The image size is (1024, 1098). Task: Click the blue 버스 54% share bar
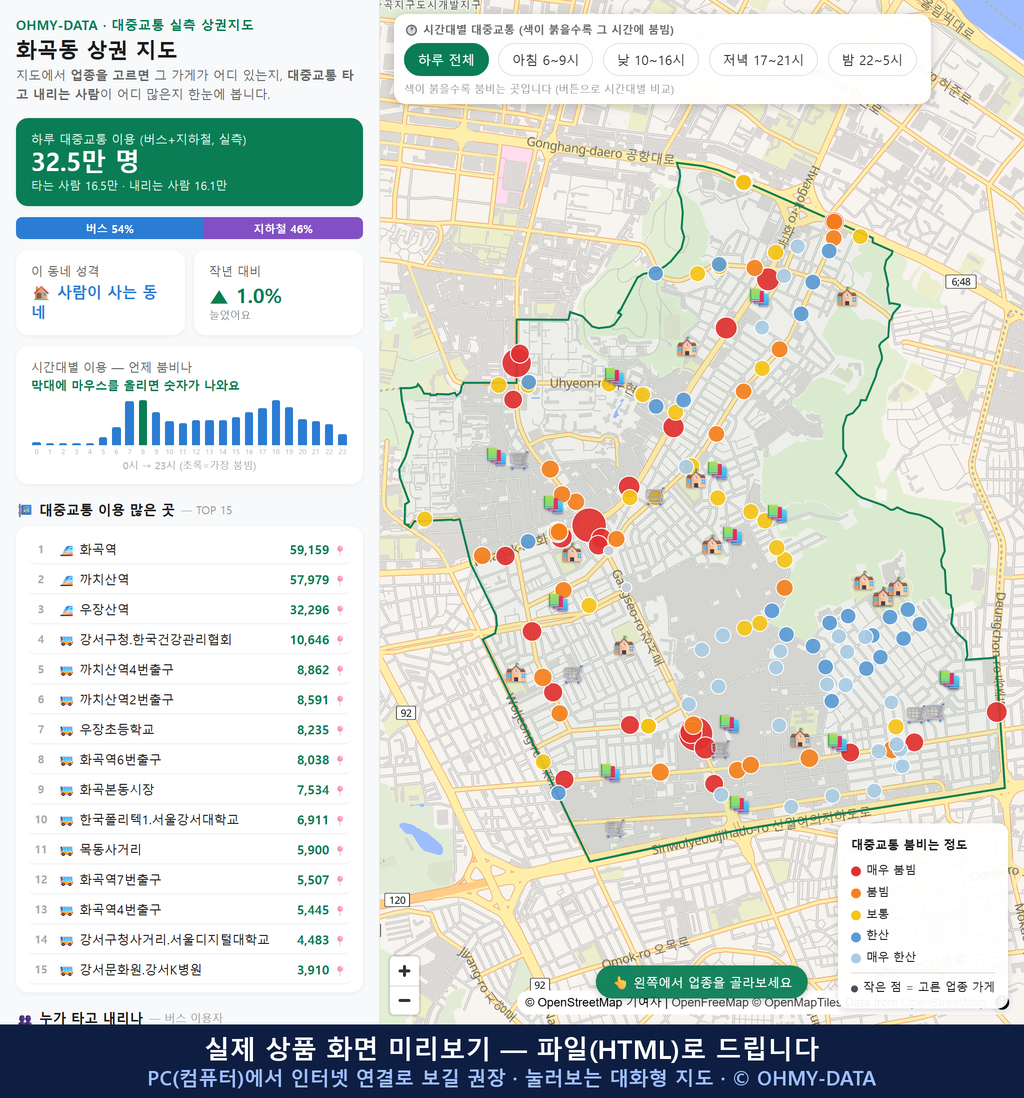coord(109,228)
